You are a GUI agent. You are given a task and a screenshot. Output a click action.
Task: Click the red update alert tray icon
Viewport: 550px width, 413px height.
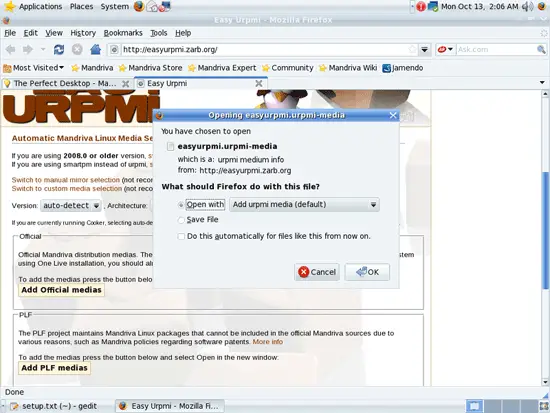(x=421, y=6)
